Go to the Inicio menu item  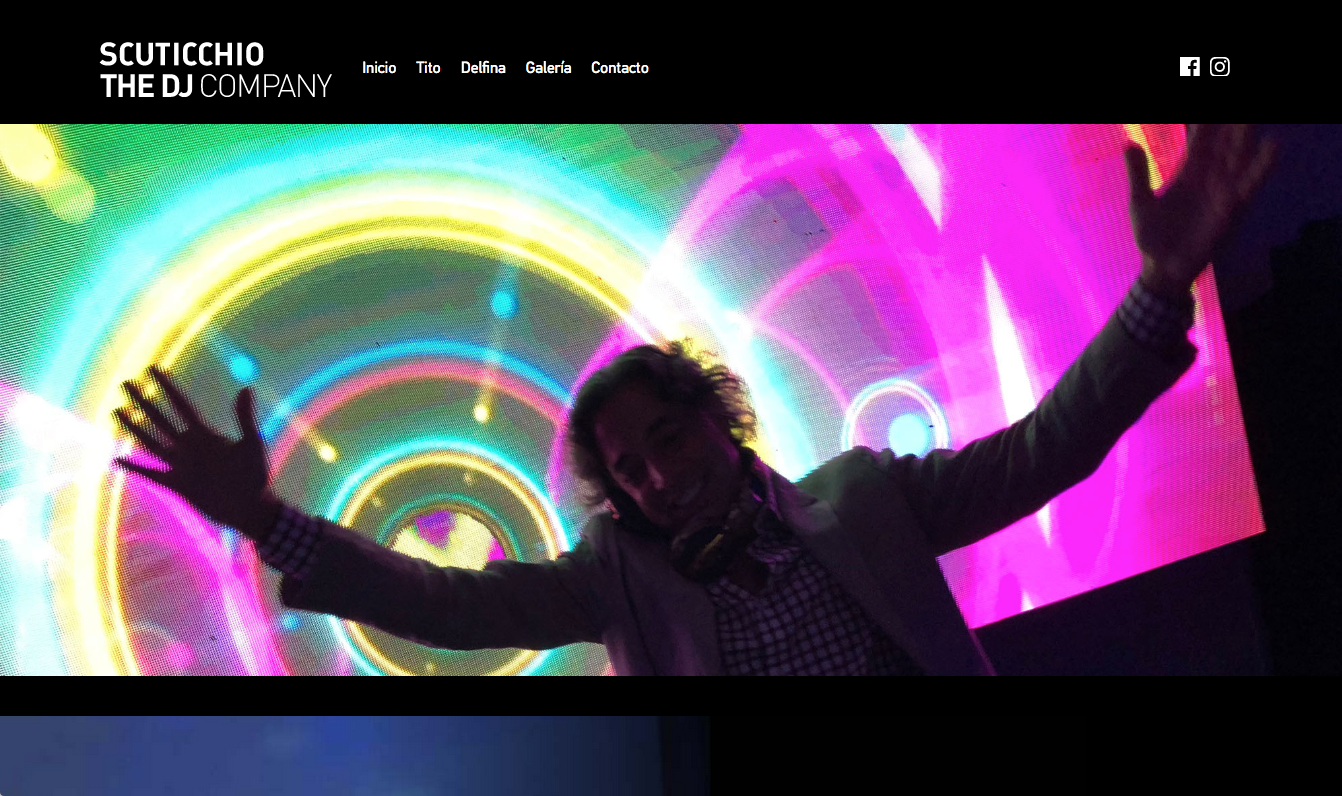point(379,68)
